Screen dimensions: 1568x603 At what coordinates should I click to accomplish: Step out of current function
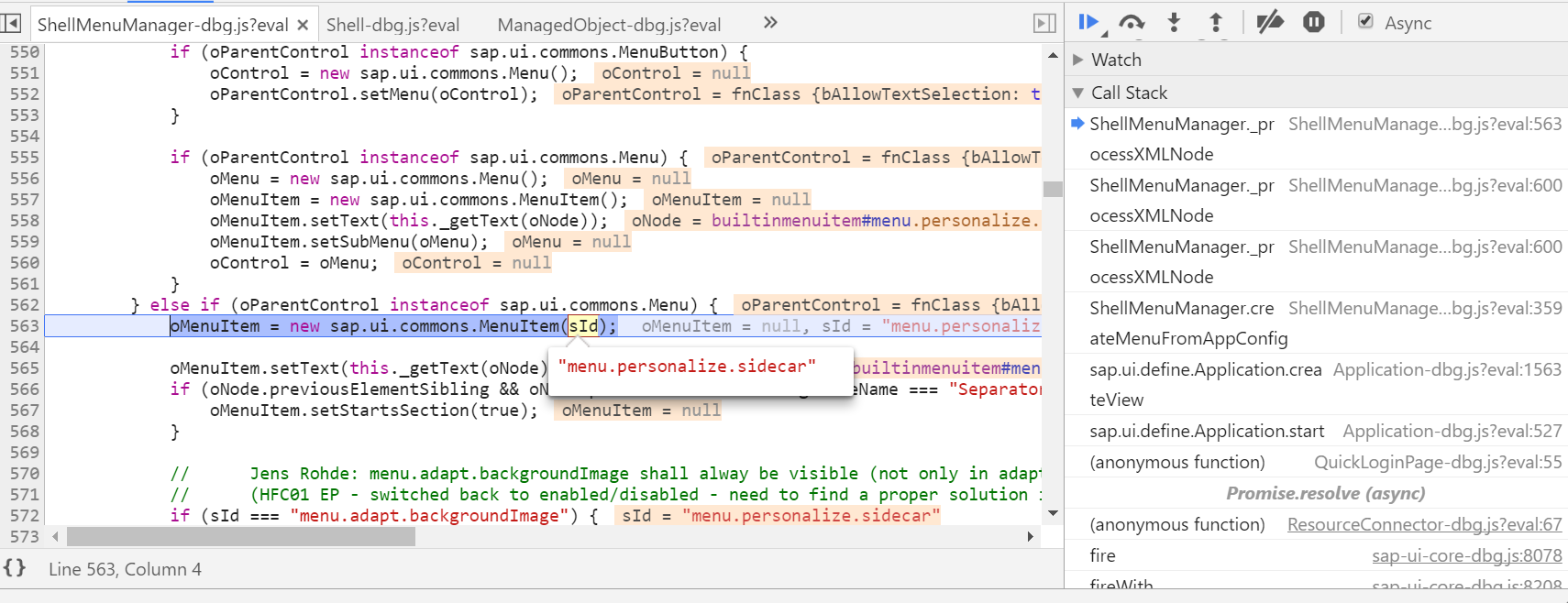coord(1216,22)
